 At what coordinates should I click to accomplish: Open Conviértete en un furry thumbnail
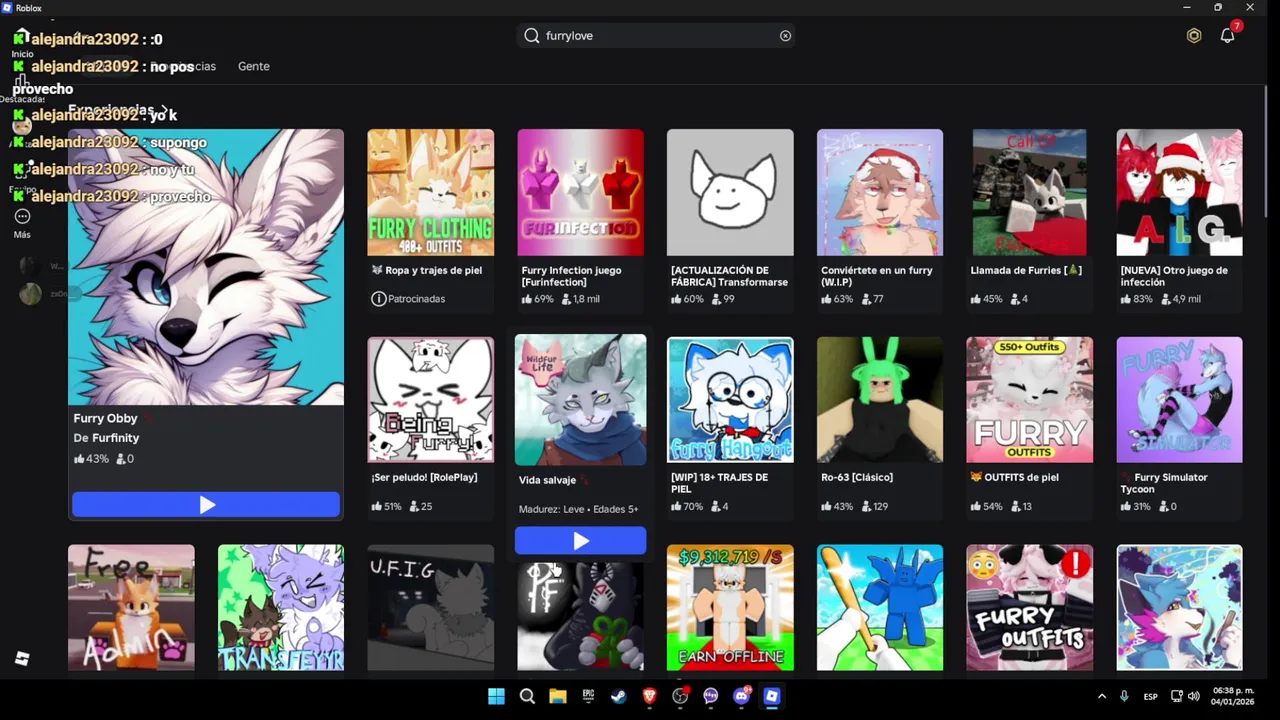tap(880, 192)
